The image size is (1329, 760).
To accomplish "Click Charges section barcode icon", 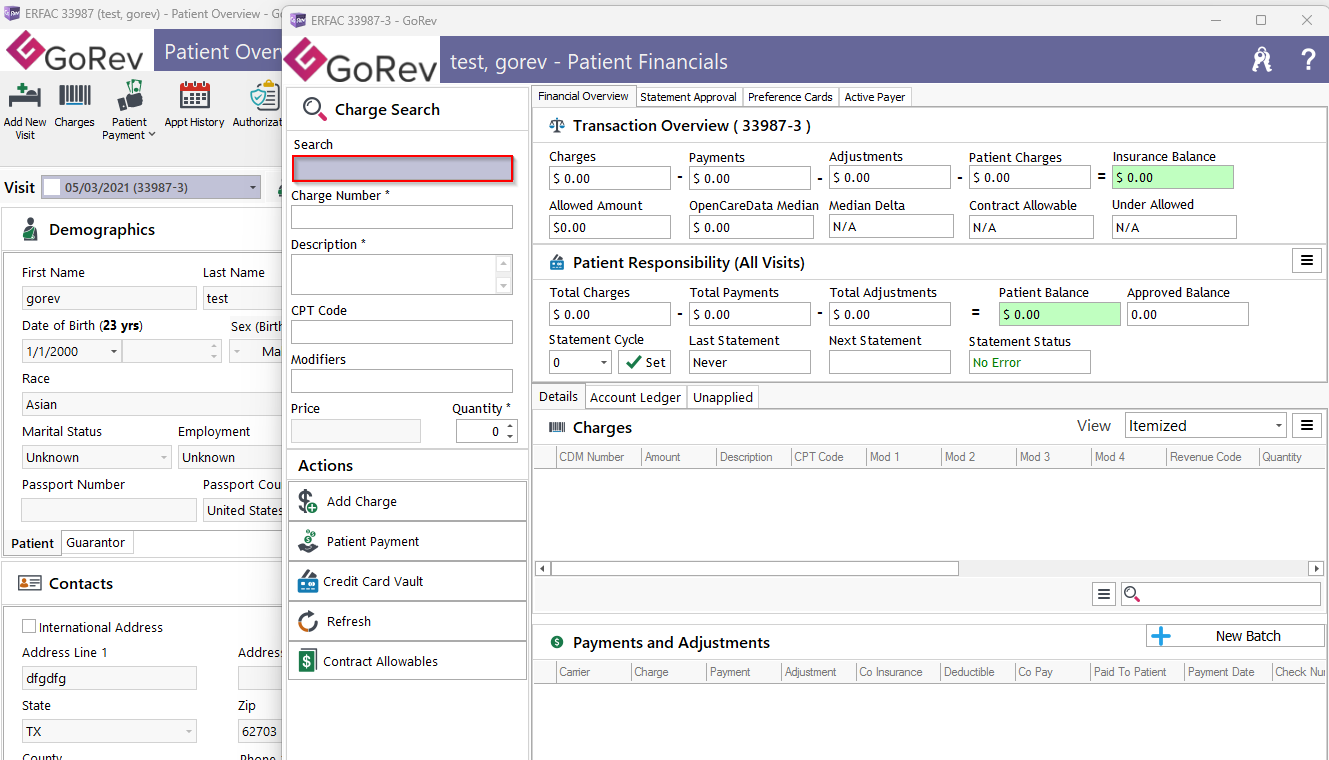I will click(x=557, y=427).
